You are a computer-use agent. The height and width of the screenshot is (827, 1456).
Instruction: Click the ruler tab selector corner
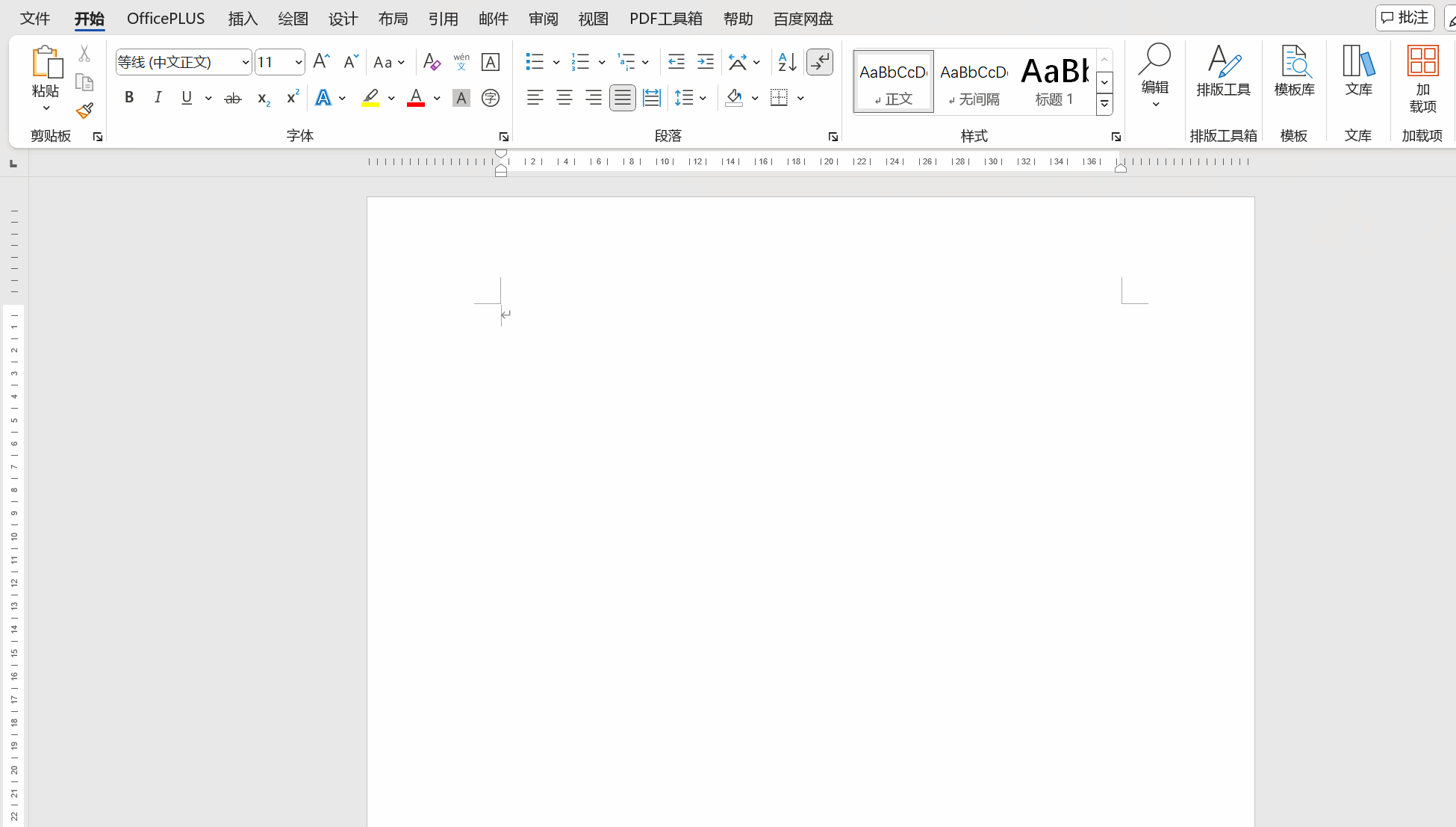pyautogui.click(x=13, y=163)
